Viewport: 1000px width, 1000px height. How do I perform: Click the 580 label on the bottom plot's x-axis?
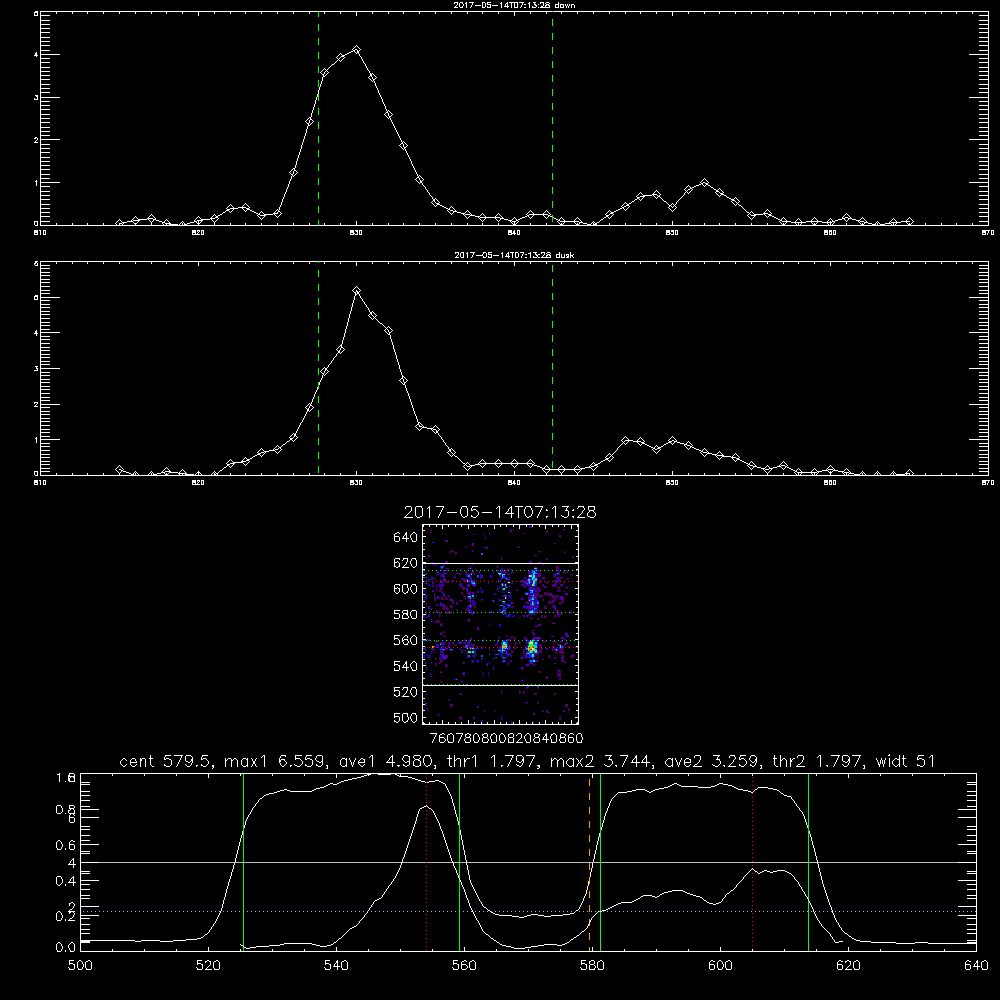pyautogui.click(x=592, y=966)
